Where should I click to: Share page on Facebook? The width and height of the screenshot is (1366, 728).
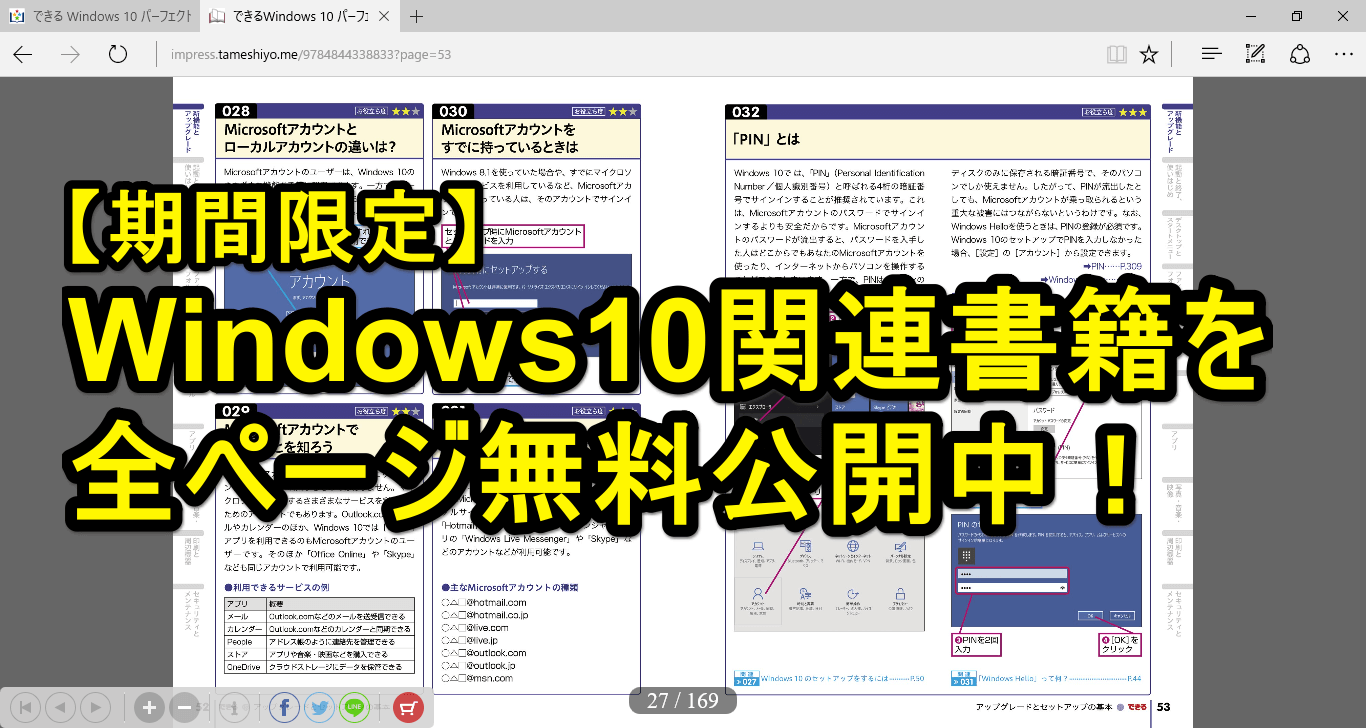(x=284, y=708)
